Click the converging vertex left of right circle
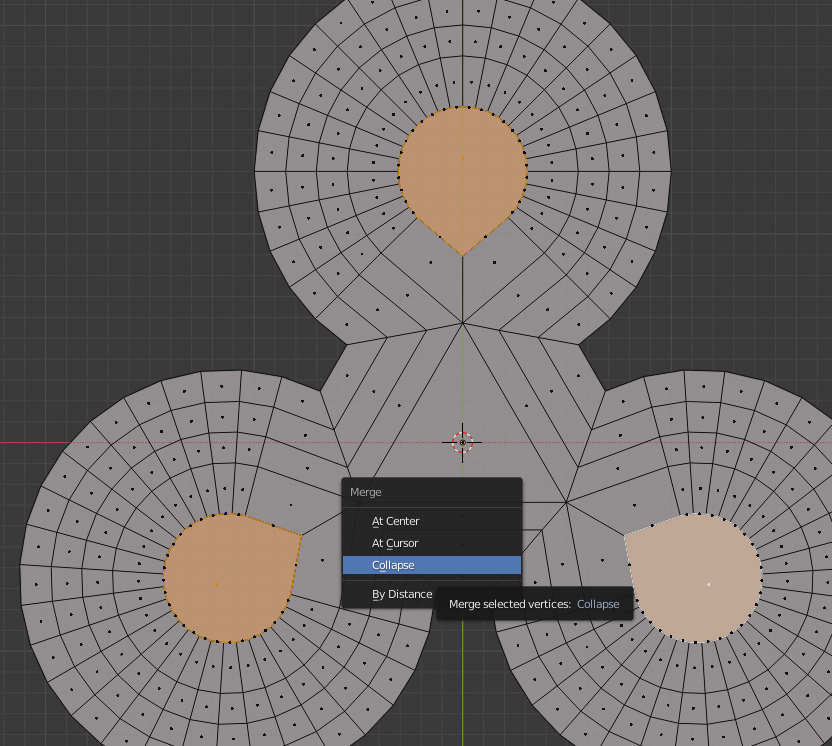832x746 pixels. (567, 502)
